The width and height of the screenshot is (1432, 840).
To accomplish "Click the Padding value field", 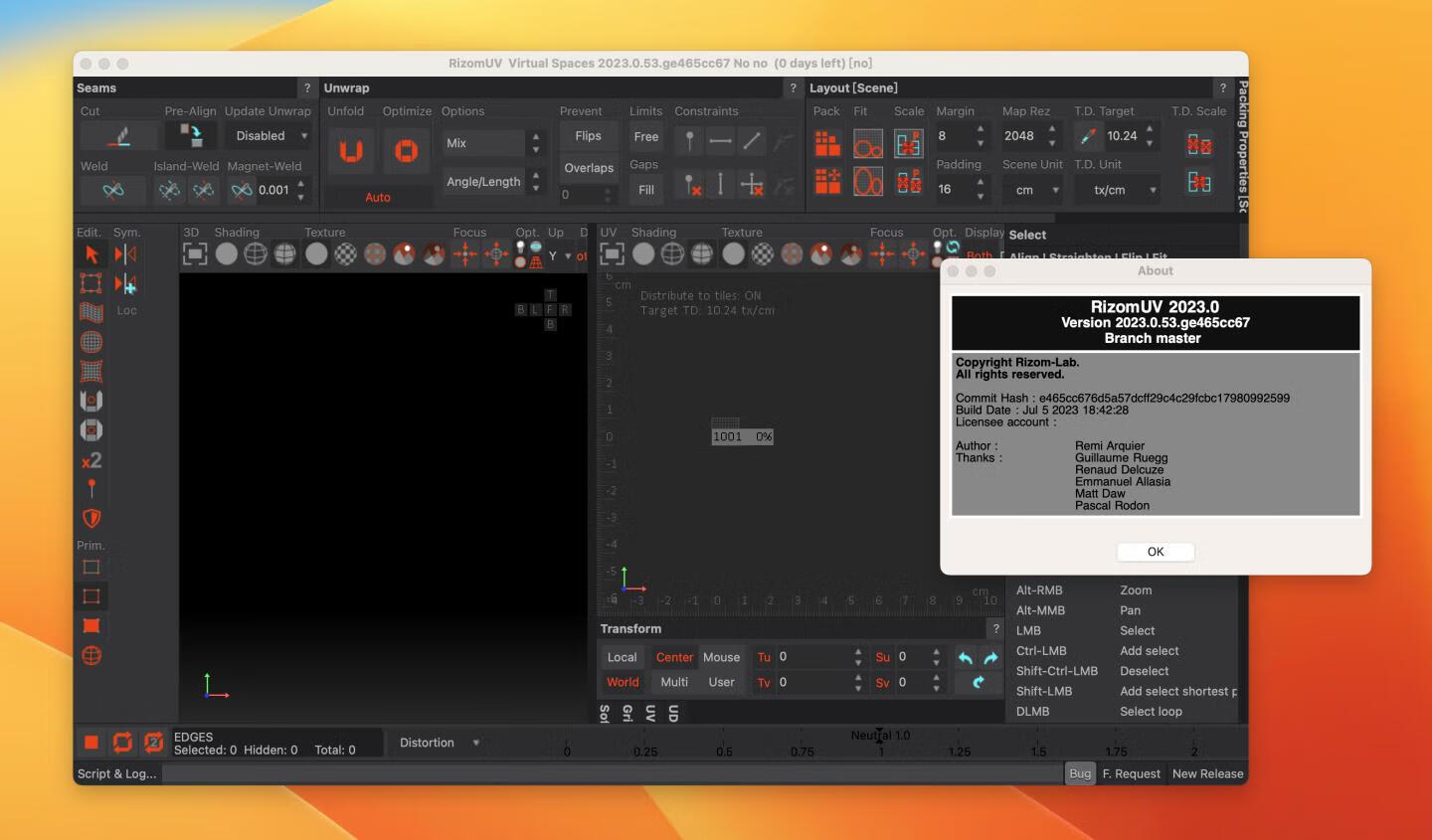I will 954,189.
